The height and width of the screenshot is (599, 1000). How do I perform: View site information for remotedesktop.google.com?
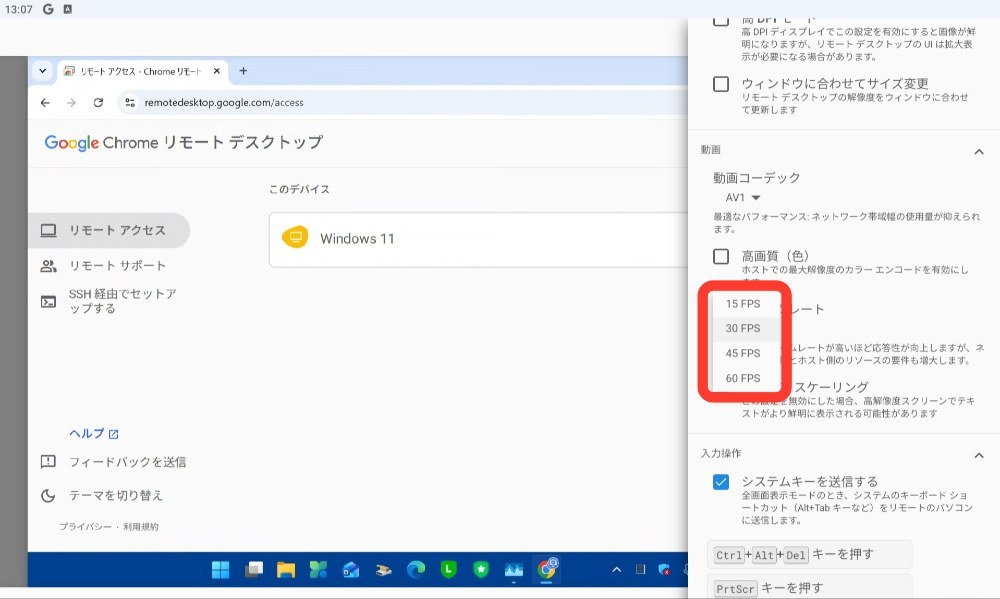pos(130,103)
